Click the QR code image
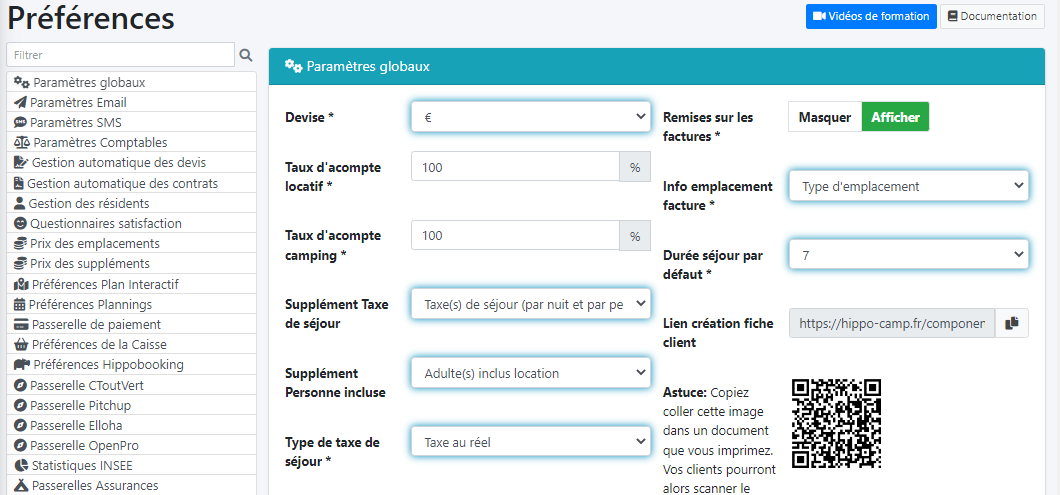This screenshot has height=495, width=1060. (836, 423)
